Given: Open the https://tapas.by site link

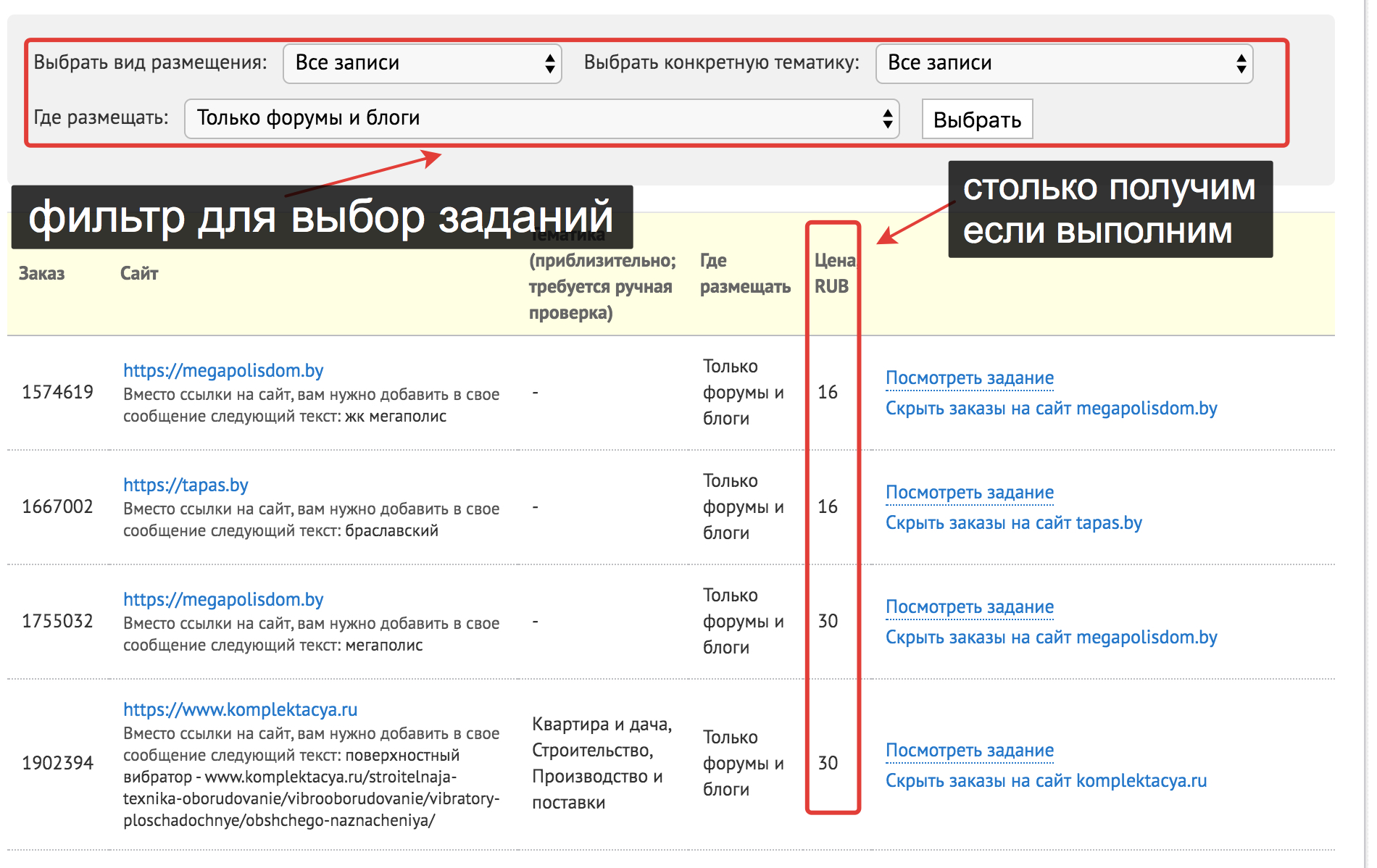Looking at the screenshot, I should [186, 485].
